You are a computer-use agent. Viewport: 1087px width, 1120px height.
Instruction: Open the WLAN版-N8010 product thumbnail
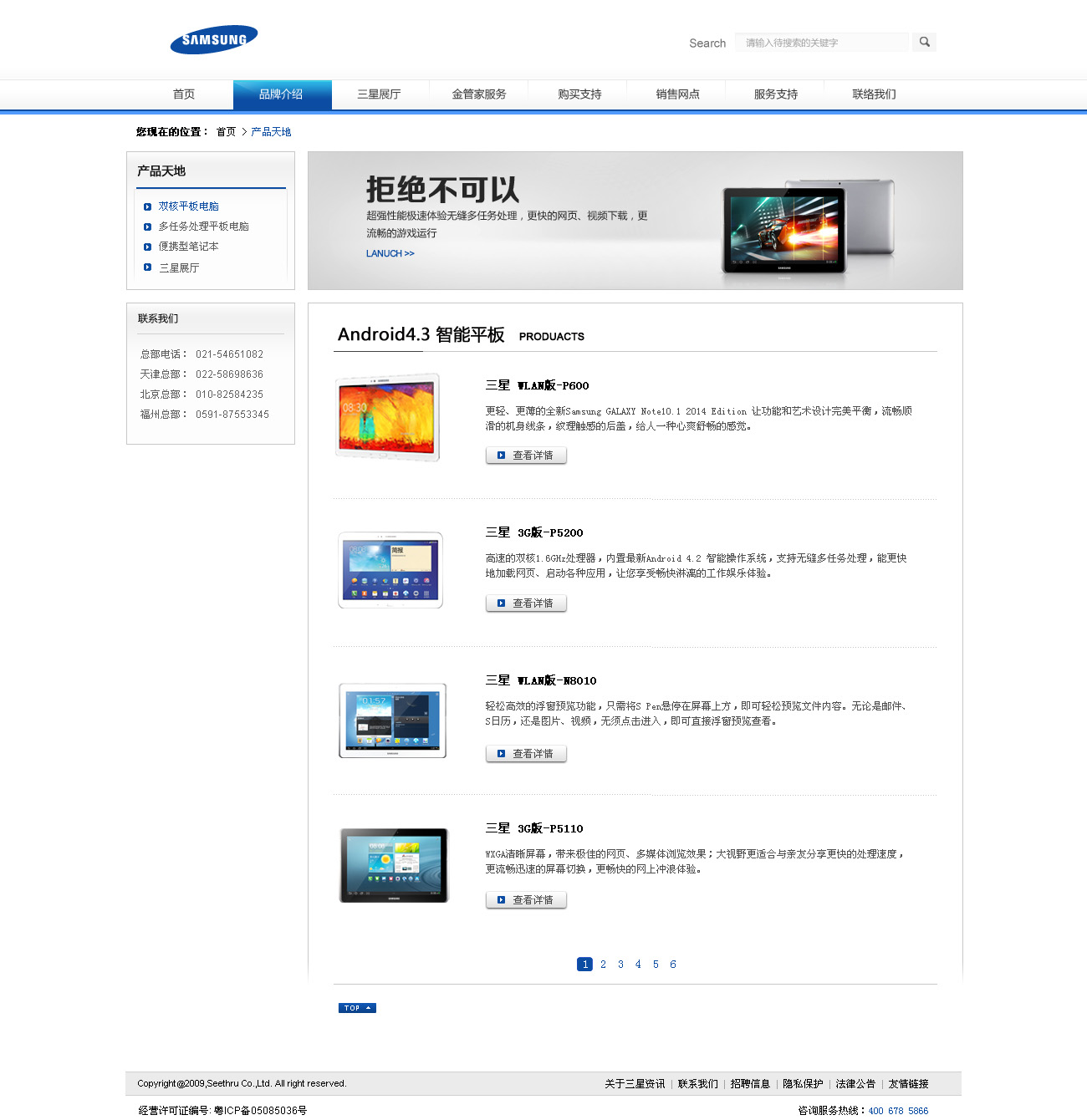pyautogui.click(x=392, y=720)
